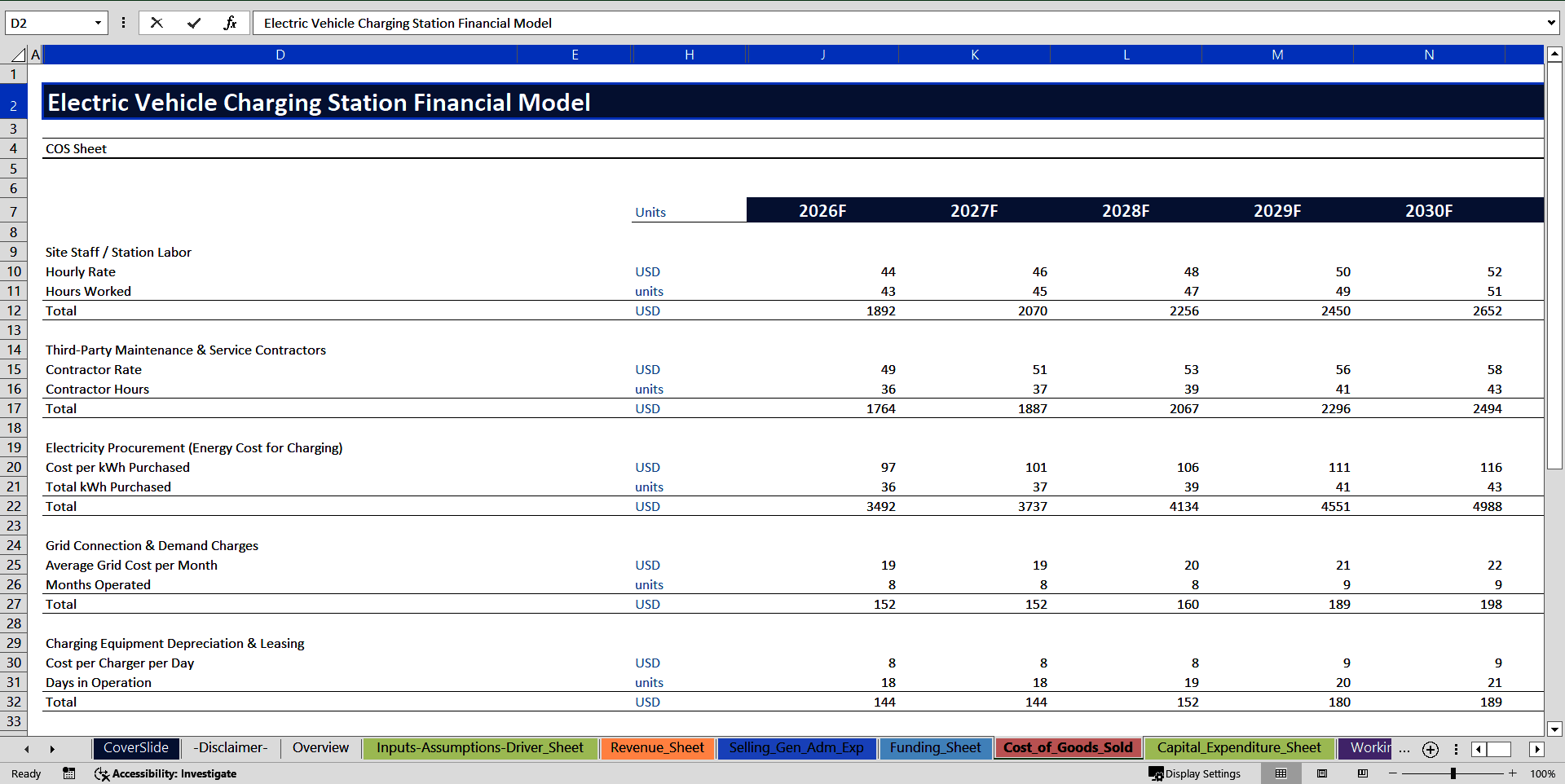Switch to Revenue_Sheet tab
Screen dimensions: 1565x784
pos(657,747)
